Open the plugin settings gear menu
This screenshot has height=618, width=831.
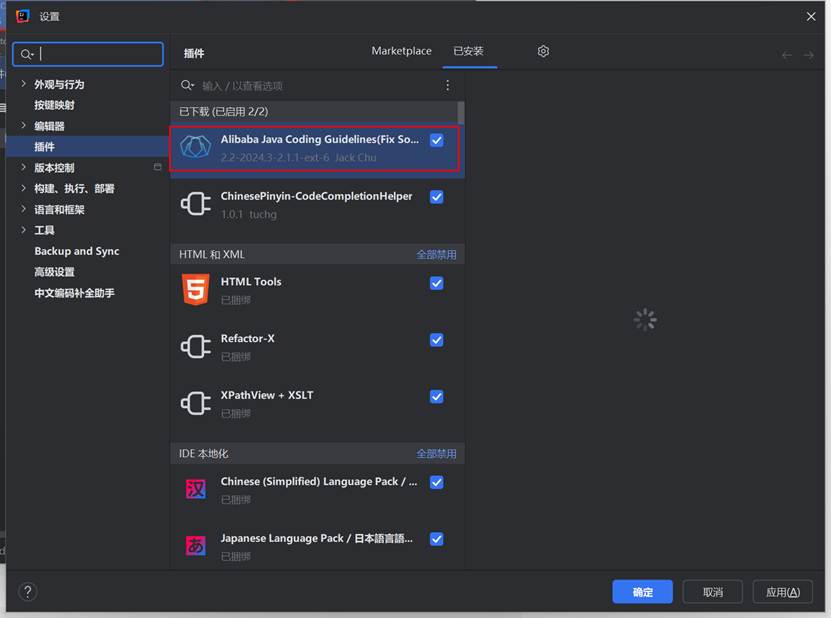pyautogui.click(x=543, y=51)
